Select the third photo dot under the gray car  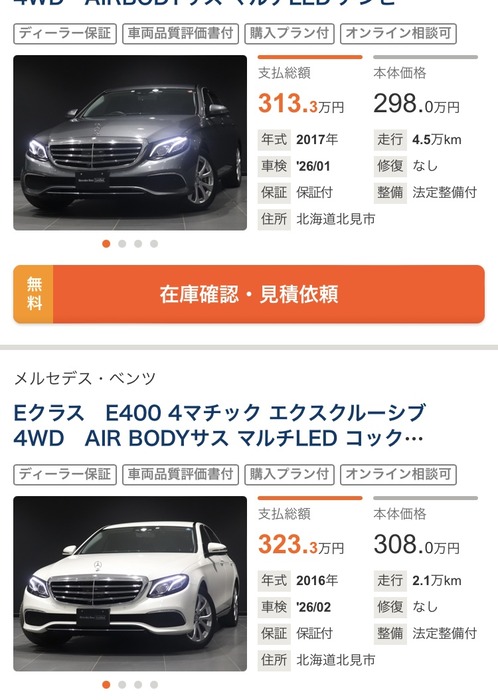click(138, 244)
